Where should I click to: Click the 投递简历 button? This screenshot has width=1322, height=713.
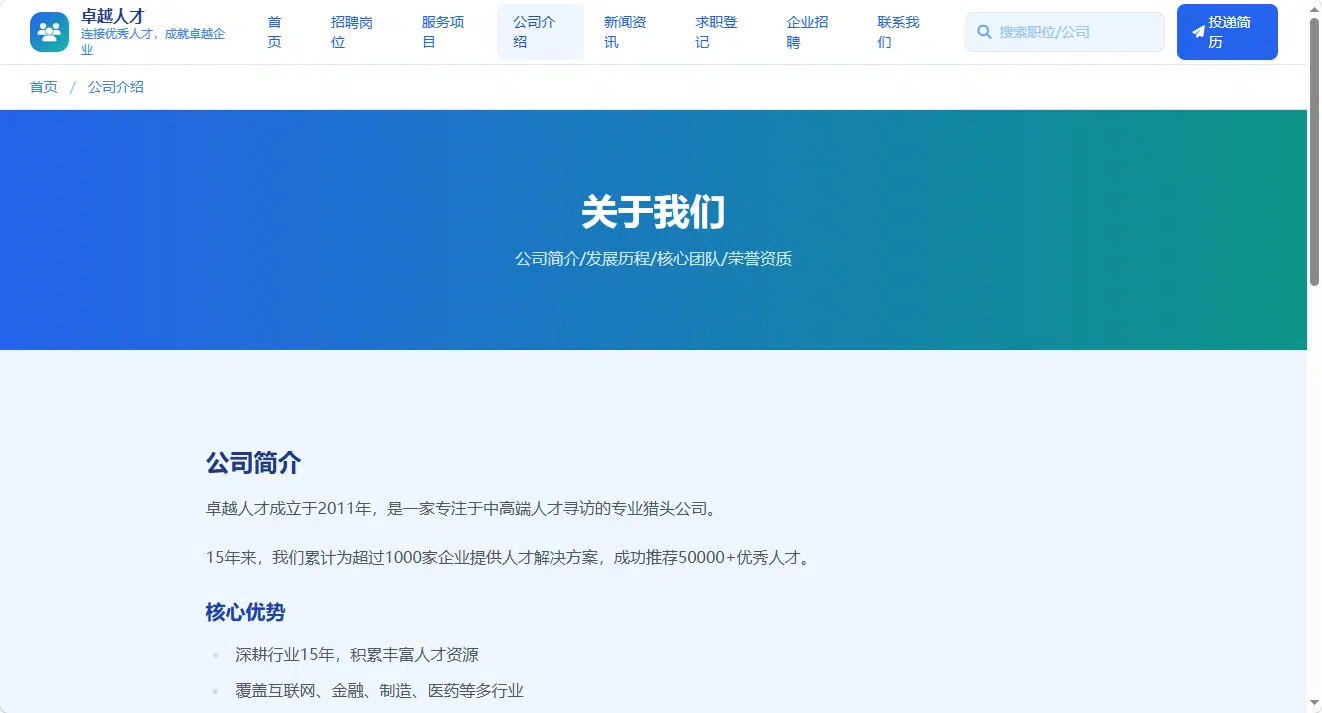[x=1227, y=32]
